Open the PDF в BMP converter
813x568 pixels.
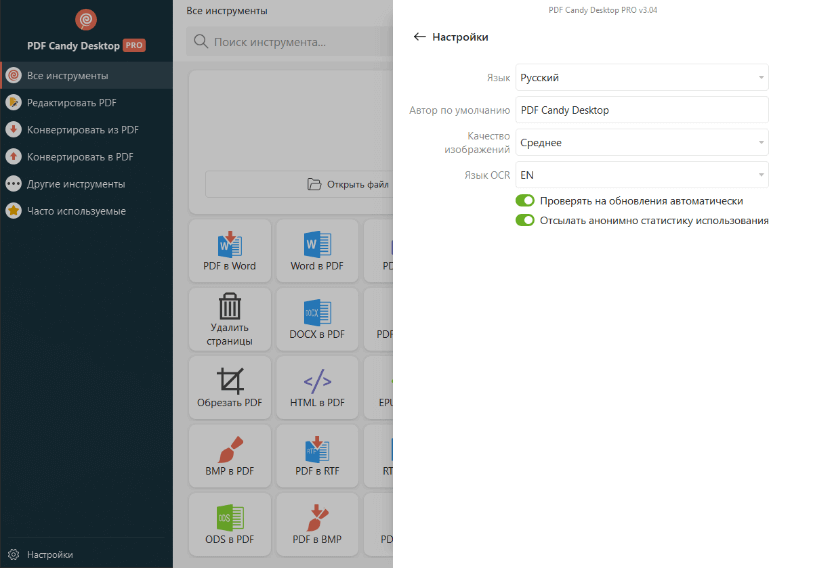click(x=317, y=524)
